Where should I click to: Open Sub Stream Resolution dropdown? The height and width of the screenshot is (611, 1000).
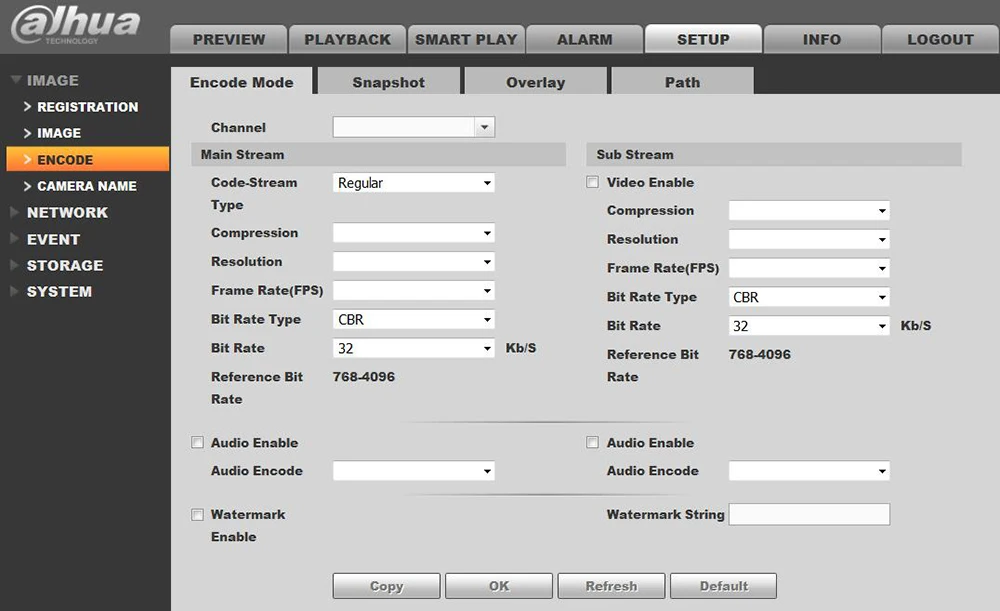pyautogui.click(x=809, y=239)
